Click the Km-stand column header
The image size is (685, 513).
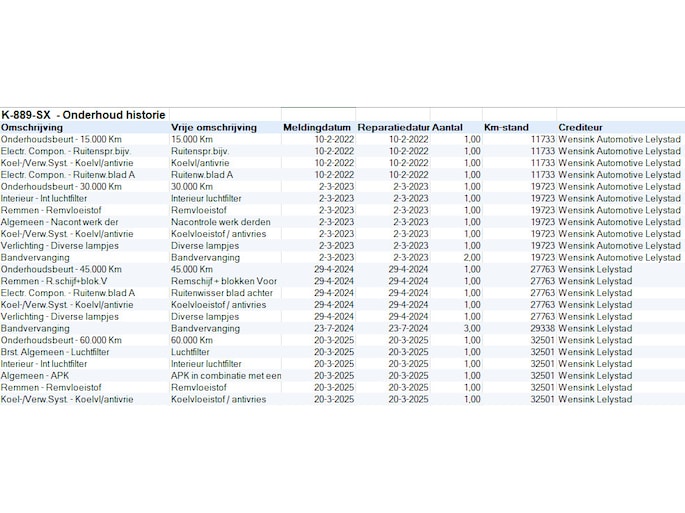click(505, 128)
